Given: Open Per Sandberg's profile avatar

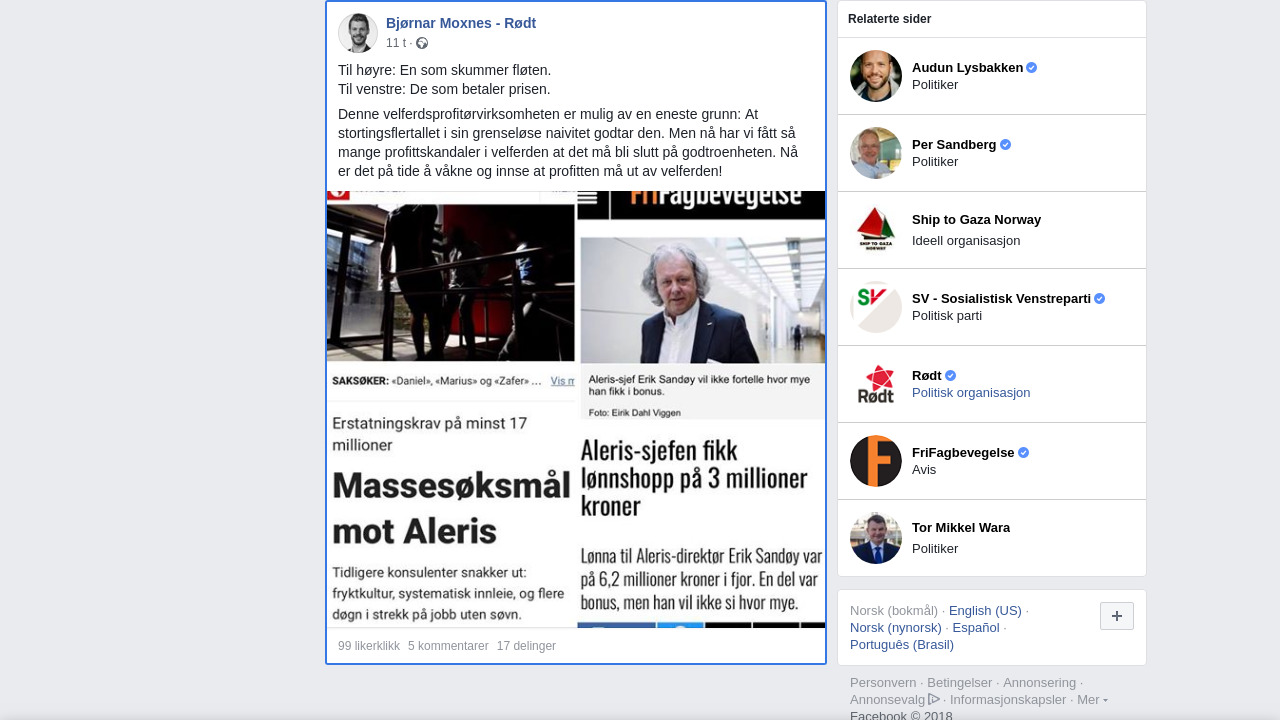Looking at the screenshot, I should tap(876, 153).
